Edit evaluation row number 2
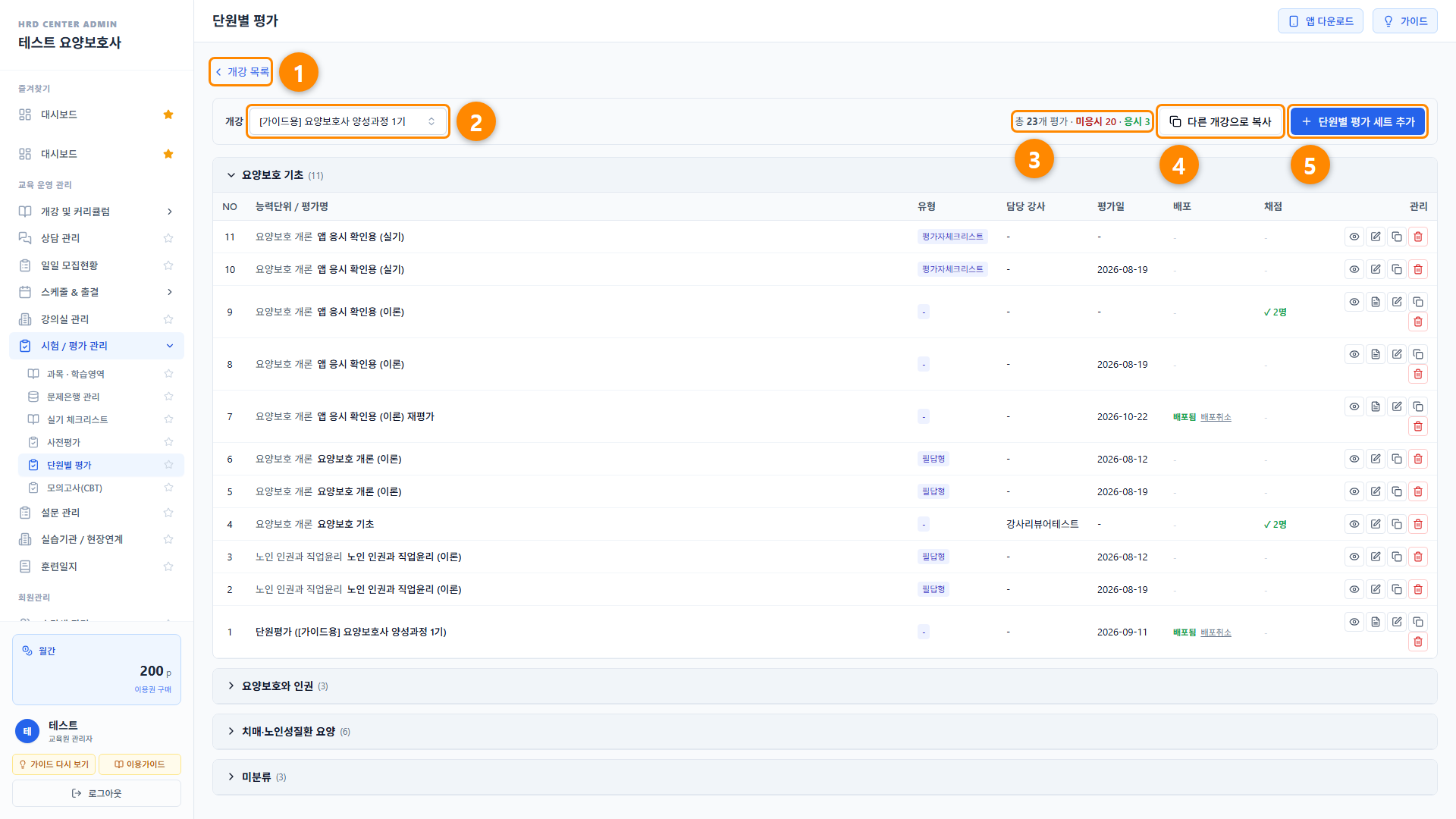The image size is (1456, 819). (x=1375, y=589)
